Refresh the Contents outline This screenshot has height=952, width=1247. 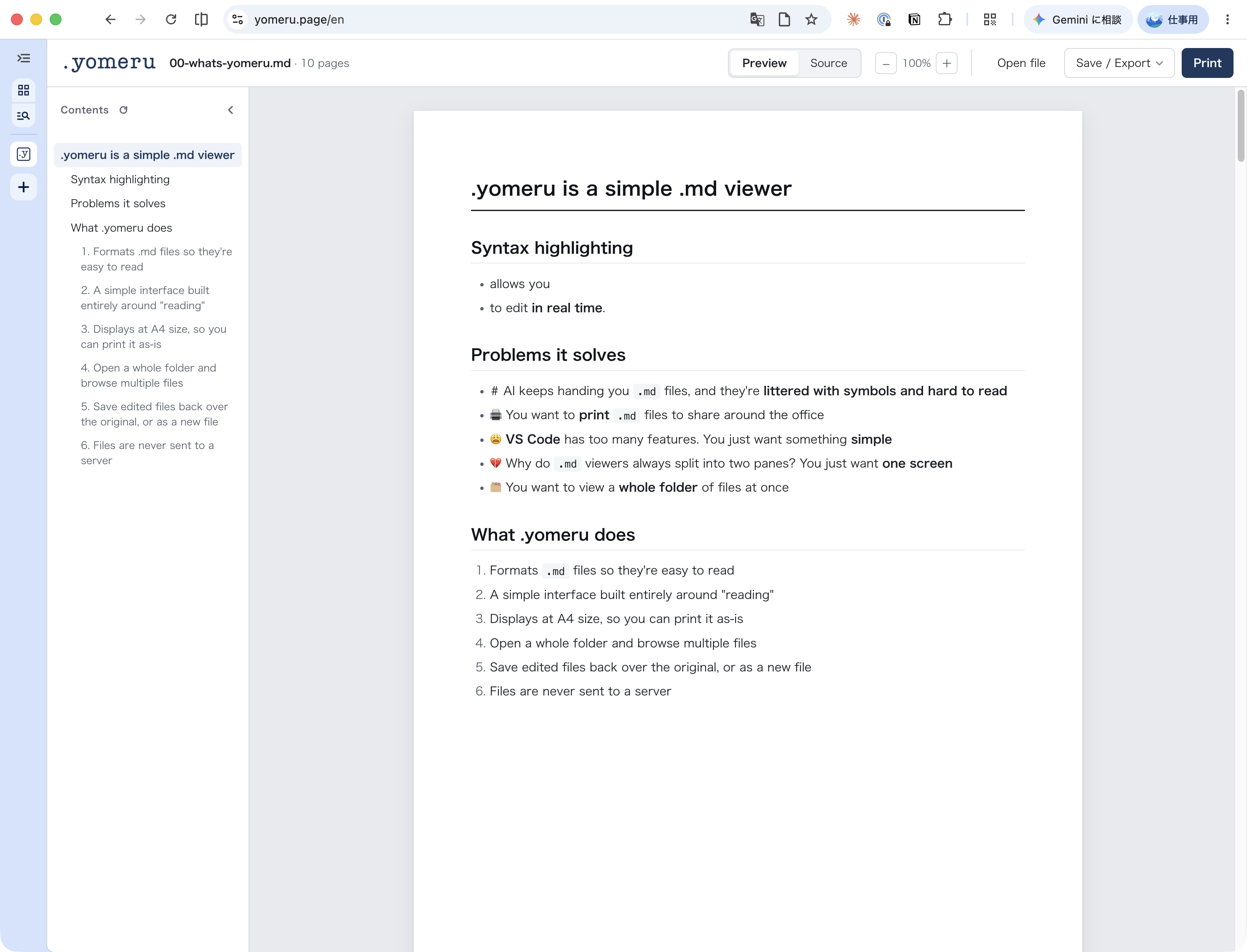tap(123, 110)
